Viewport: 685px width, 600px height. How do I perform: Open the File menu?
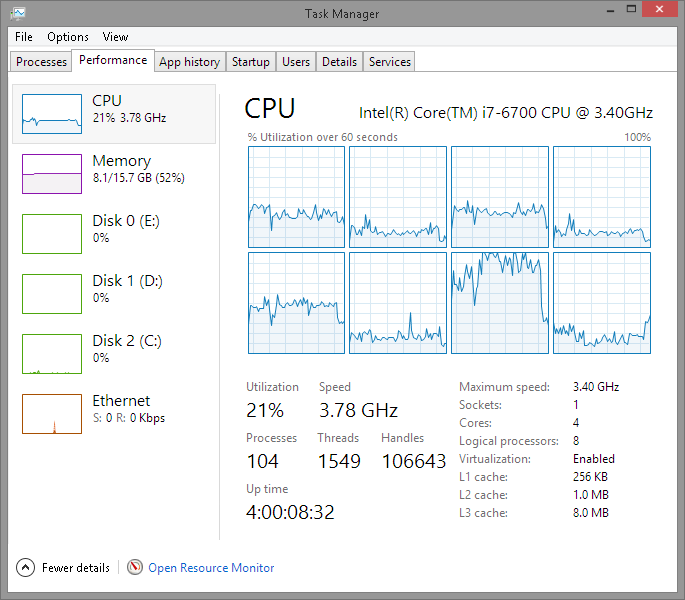[x=24, y=37]
